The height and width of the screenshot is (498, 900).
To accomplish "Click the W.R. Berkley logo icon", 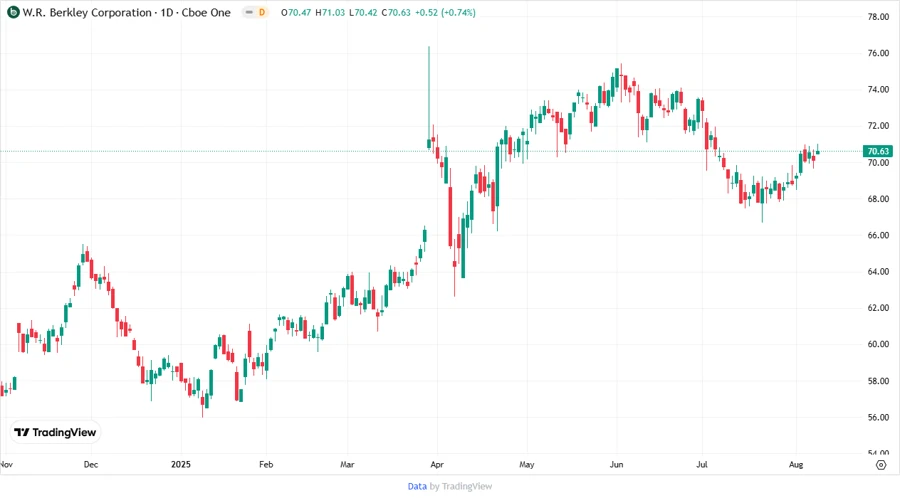I will [13, 12].
